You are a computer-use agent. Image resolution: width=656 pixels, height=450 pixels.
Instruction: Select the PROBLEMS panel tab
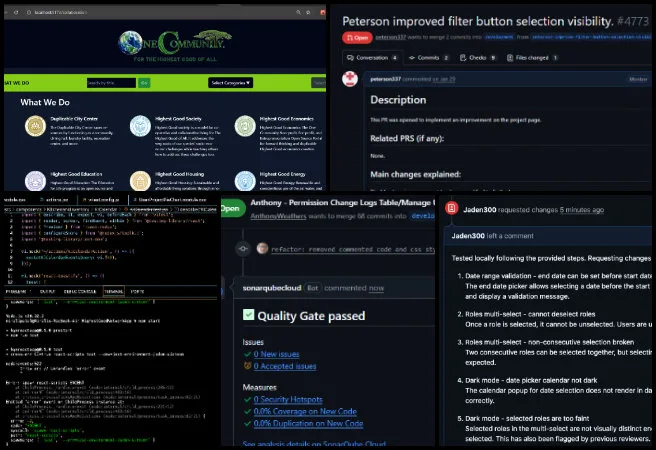tap(16, 291)
